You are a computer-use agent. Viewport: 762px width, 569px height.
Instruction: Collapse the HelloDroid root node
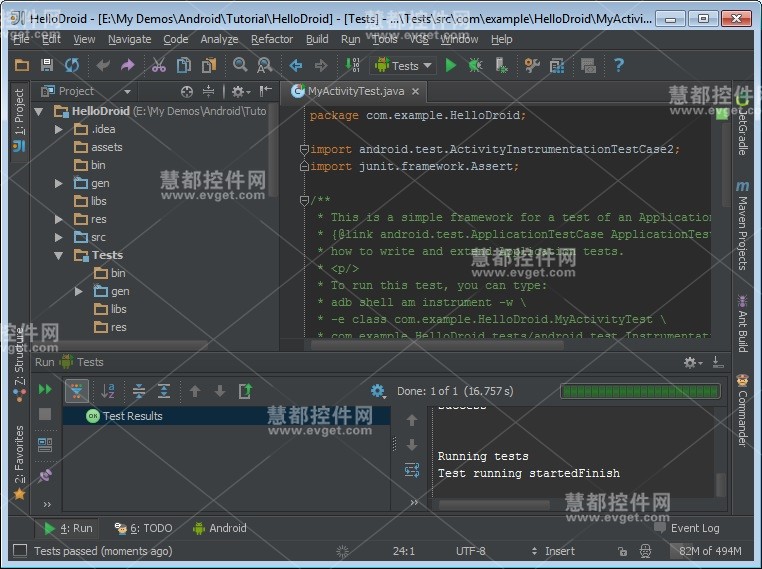click(x=39, y=112)
